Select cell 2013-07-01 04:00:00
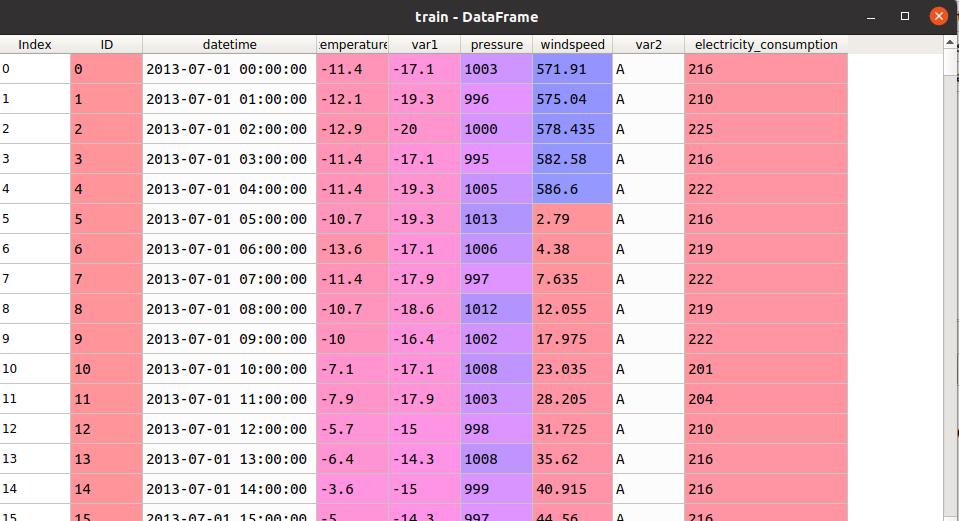The width and height of the screenshot is (959, 521). 229,189
